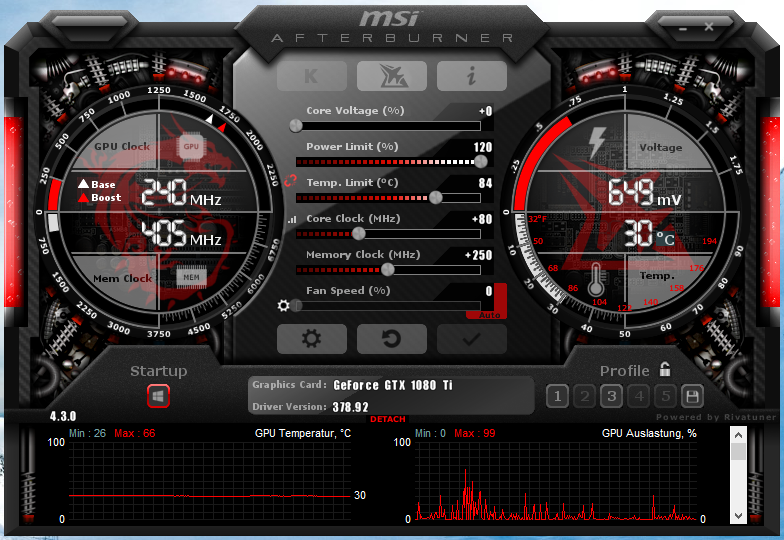Select profile slot 2

tap(584, 396)
